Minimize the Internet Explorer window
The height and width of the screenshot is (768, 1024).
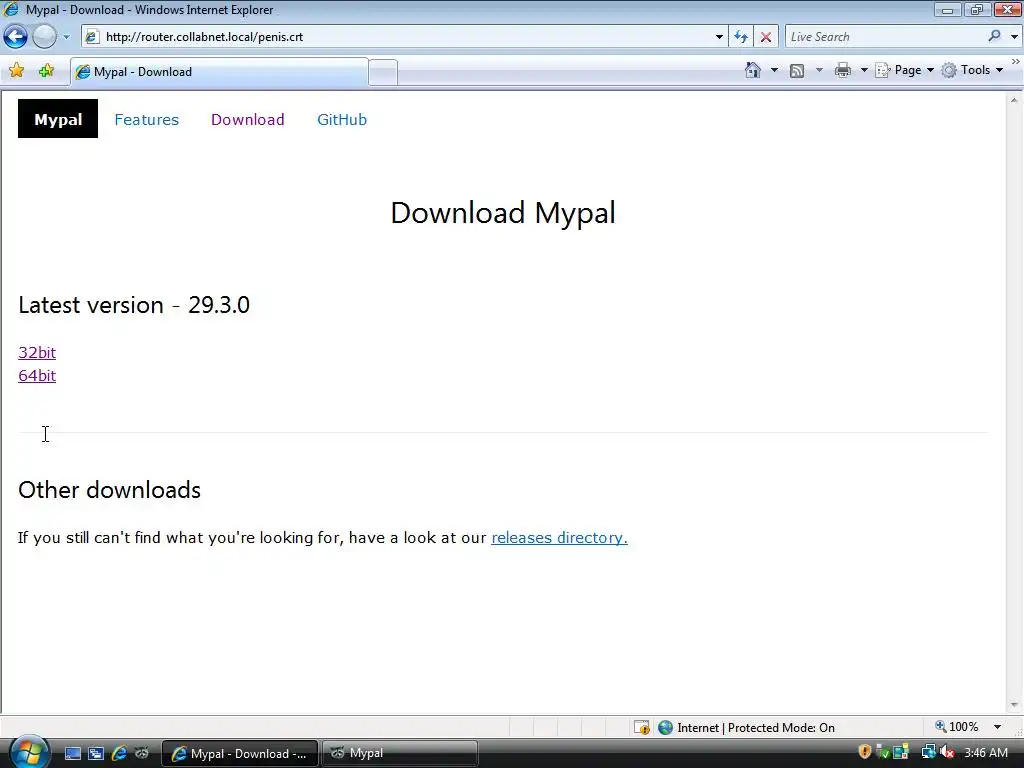point(947,9)
